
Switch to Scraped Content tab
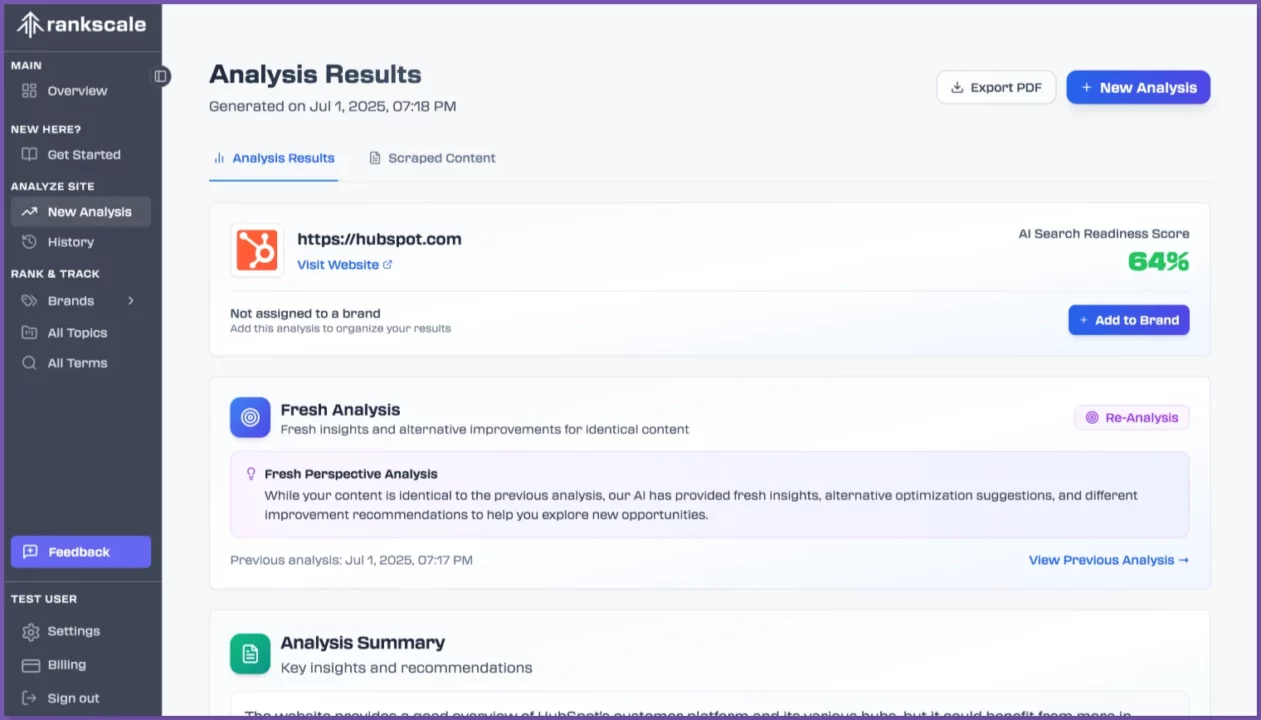pyautogui.click(x=432, y=158)
